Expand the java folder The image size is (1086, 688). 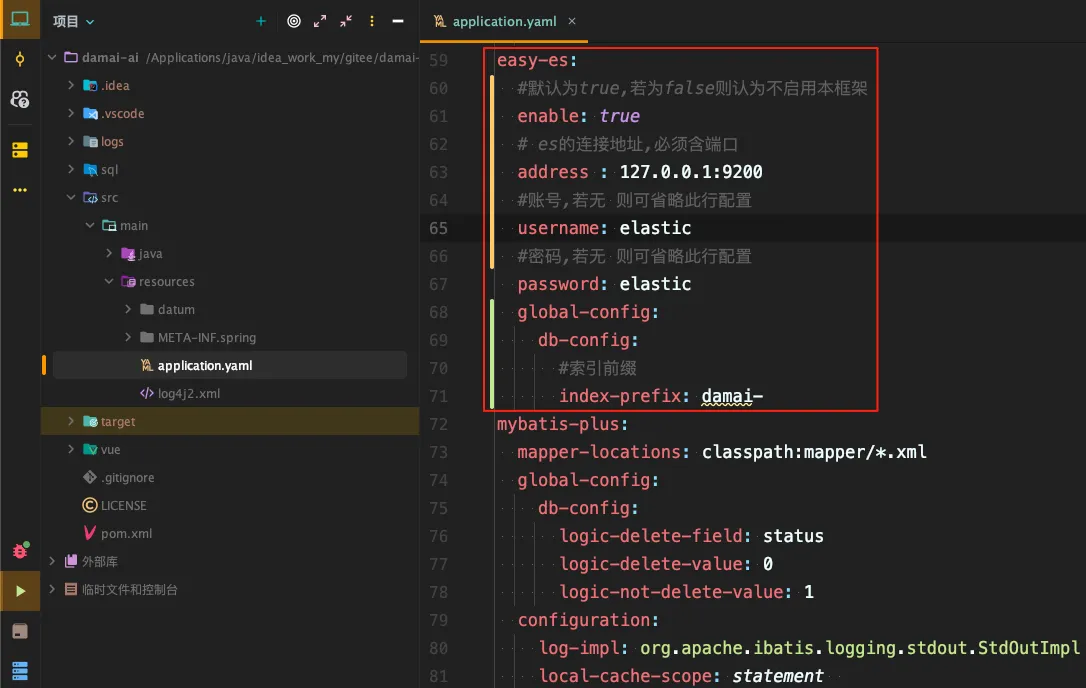tap(109, 254)
